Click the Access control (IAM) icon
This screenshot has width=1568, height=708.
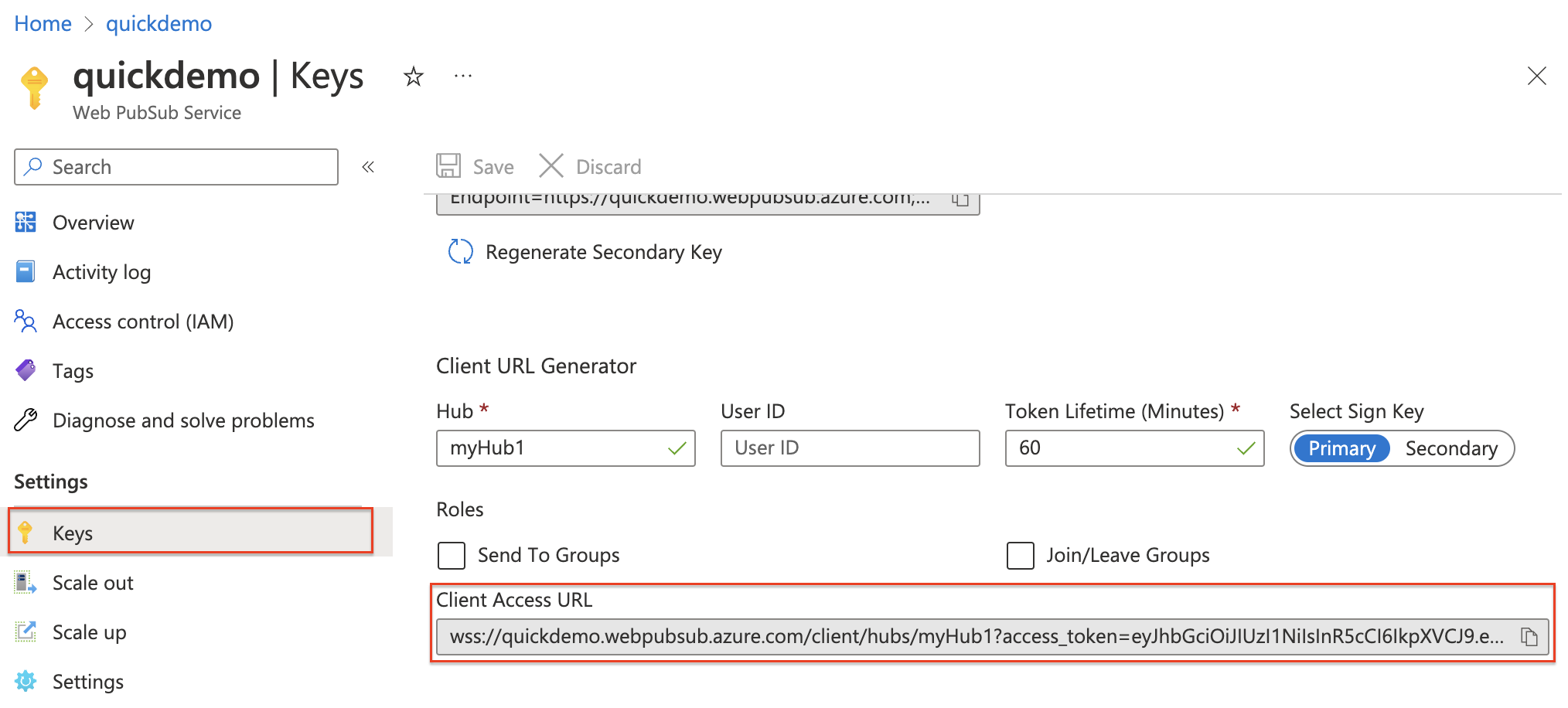pos(25,321)
